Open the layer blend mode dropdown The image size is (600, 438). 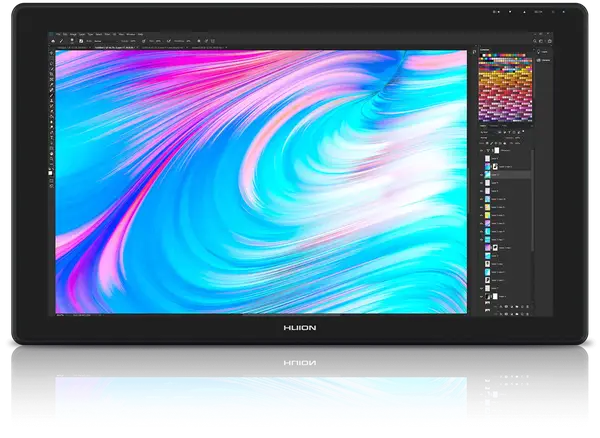pyautogui.click(x=490, y=138)
